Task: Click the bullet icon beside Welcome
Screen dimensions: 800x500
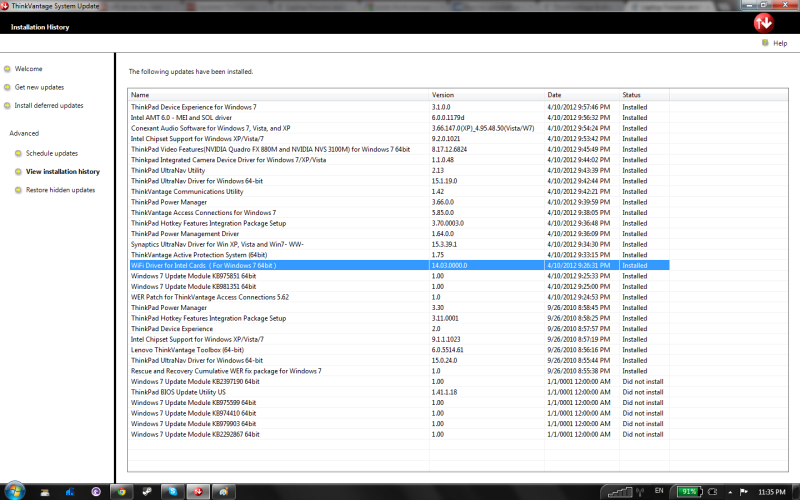Action: tap(7, 69)
